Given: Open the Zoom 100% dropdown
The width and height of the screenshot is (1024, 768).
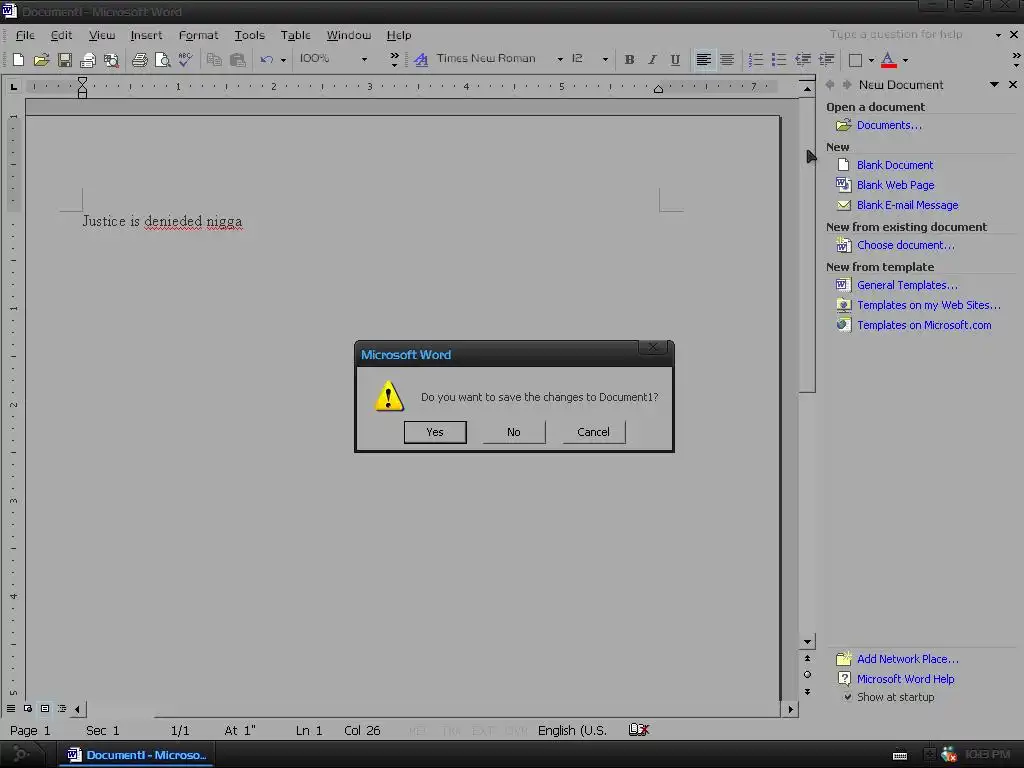Looking at the screenshot, I should pyautogui.click(x=364, y=59).
